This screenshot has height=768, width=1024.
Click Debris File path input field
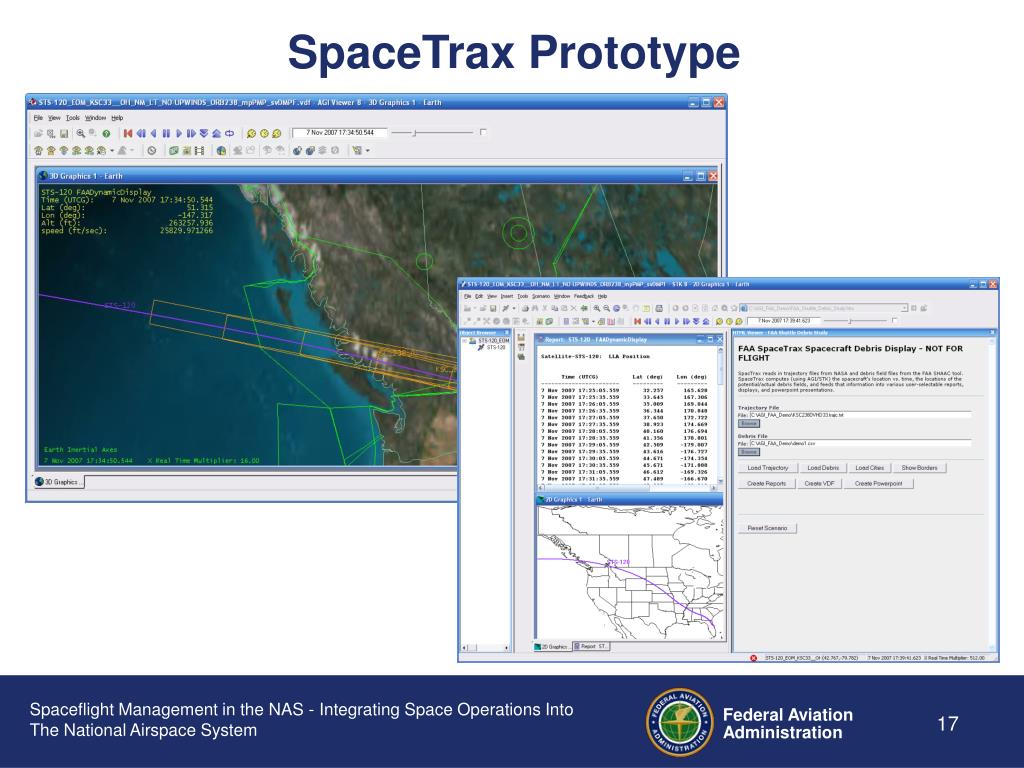point(860,443)
